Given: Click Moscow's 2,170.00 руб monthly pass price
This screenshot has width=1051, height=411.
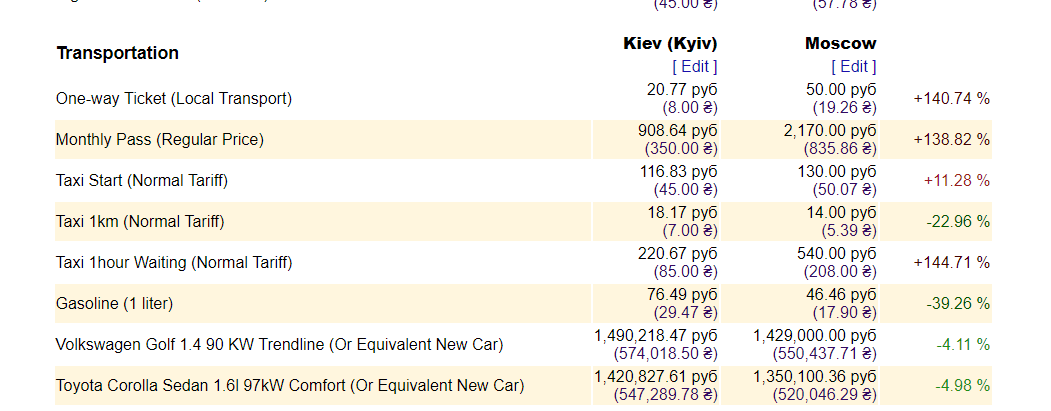Looking at the screenshot, I should coord(830,131).
